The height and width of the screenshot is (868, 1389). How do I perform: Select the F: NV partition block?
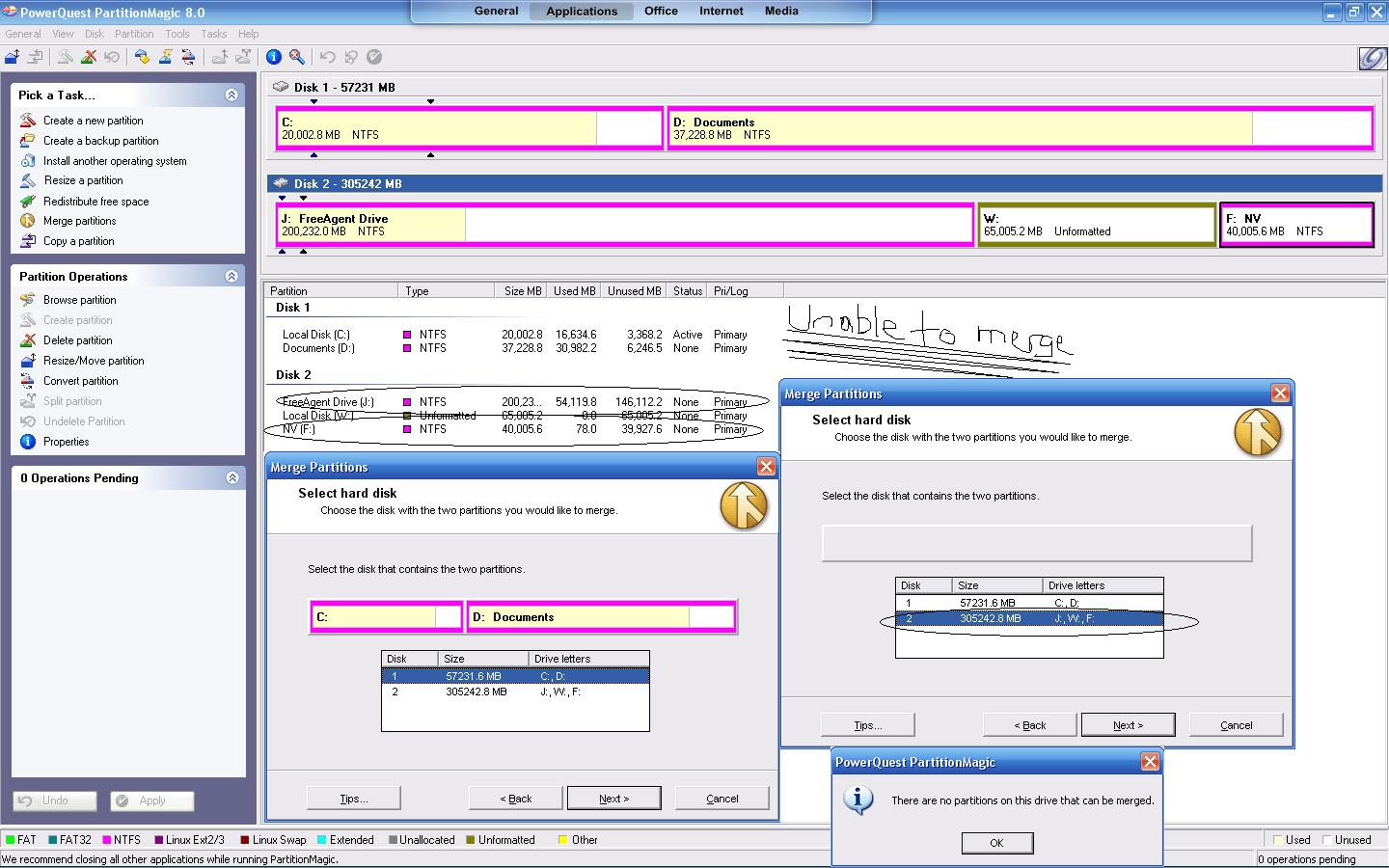coord(1296,225)
